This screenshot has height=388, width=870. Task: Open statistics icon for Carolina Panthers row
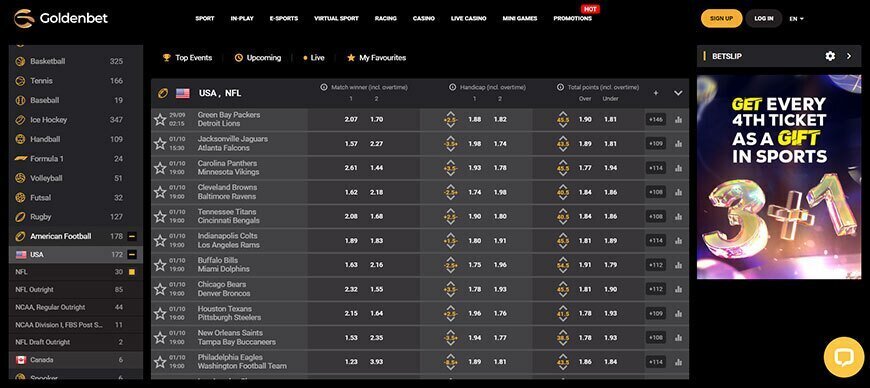pos(678,168)
